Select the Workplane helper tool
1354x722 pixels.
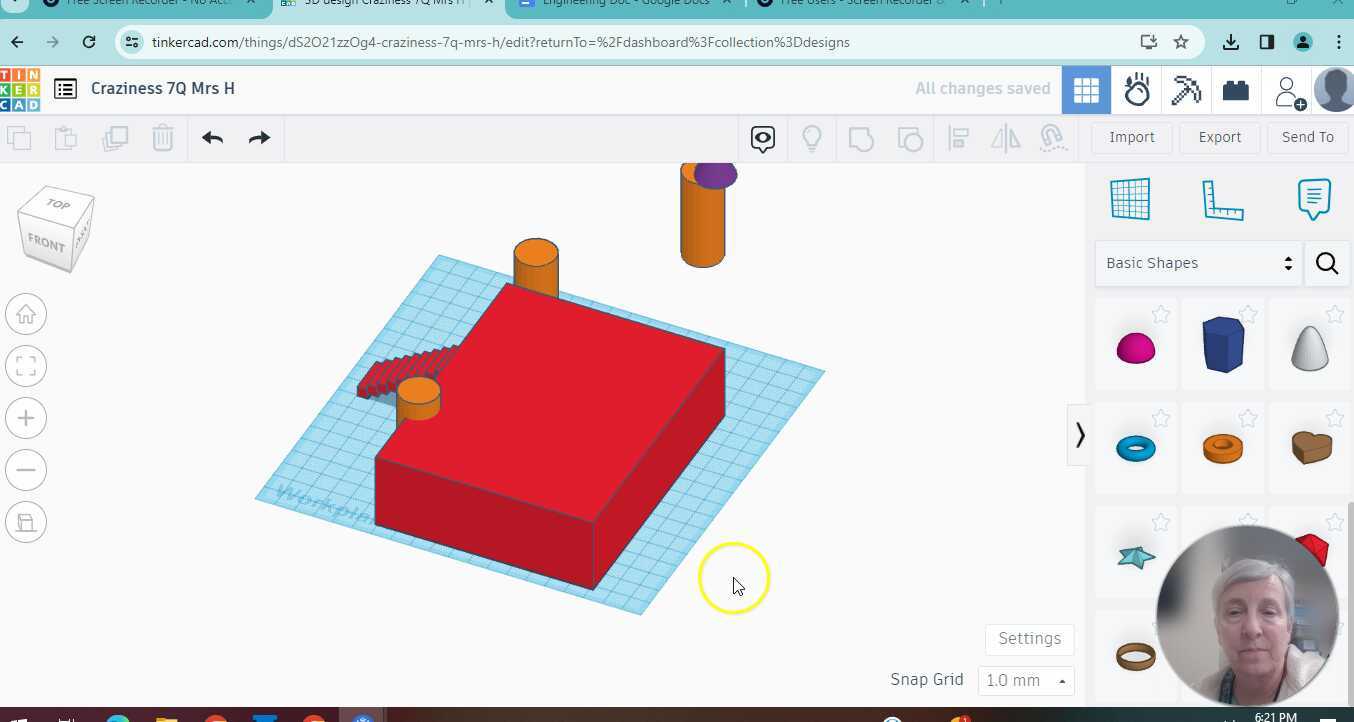tap(1131, 199)
